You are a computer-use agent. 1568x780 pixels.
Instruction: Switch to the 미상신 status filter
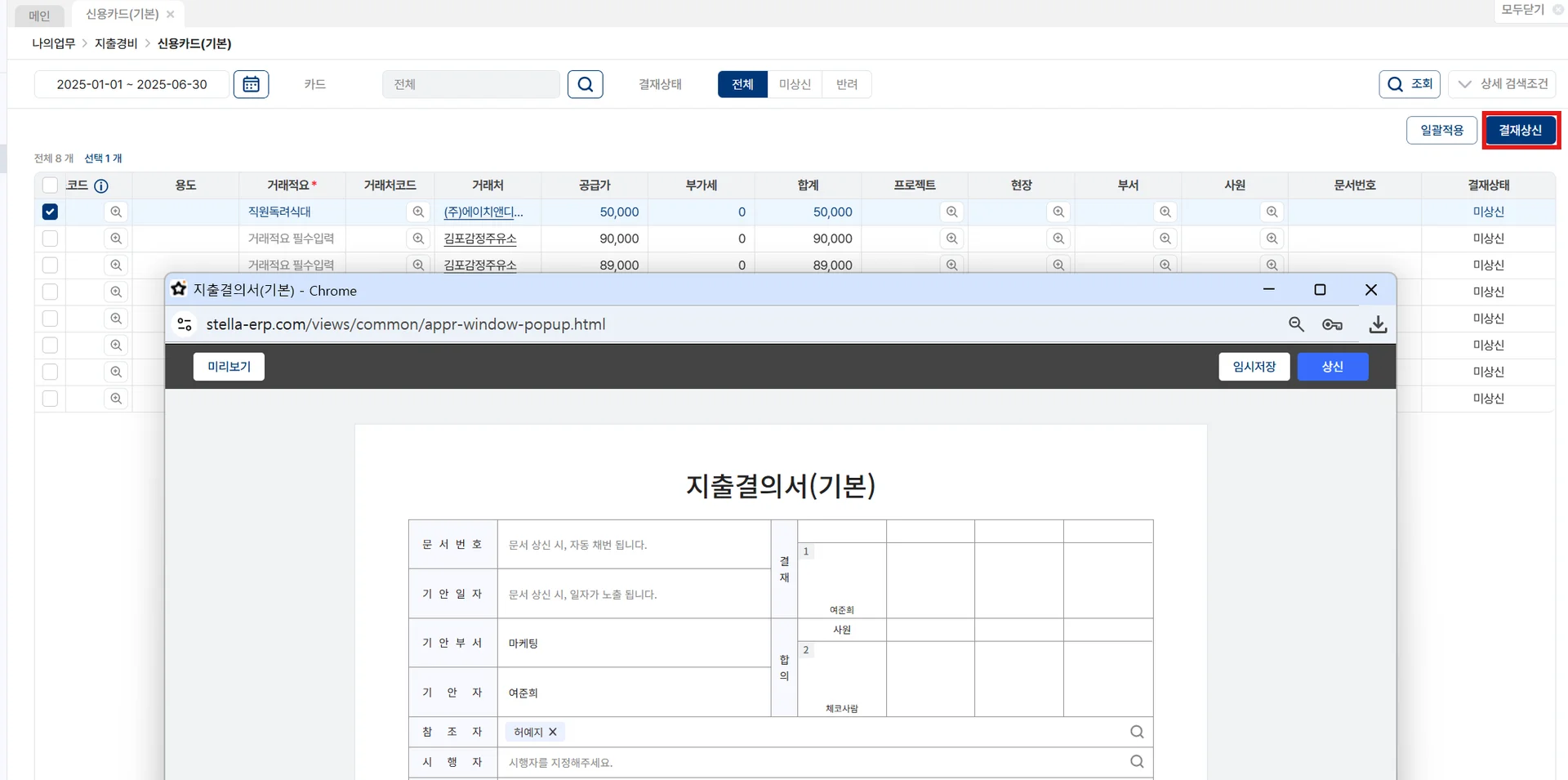pos(794,84)
